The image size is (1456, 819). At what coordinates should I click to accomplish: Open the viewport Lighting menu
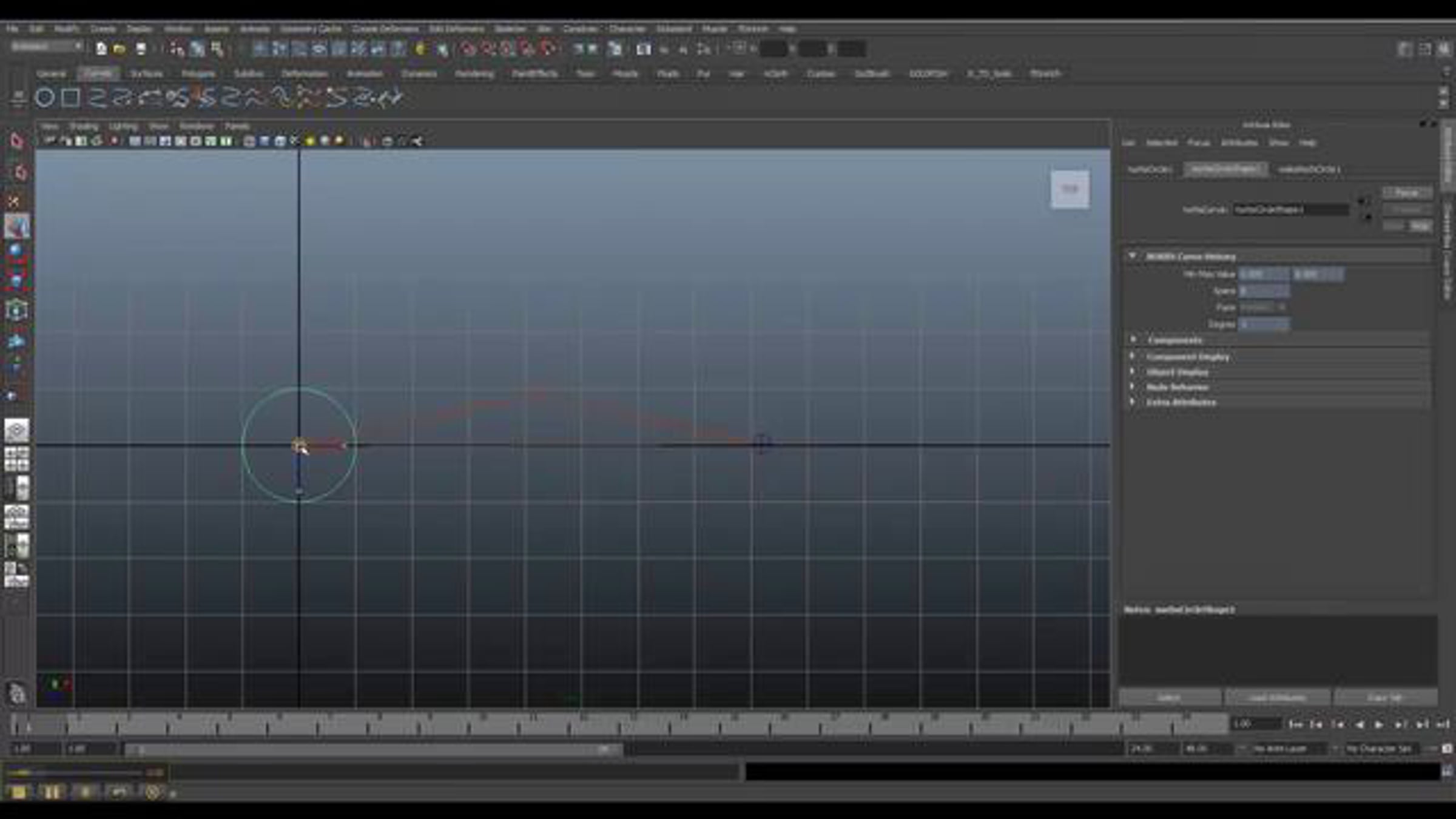tap(123, 126)
